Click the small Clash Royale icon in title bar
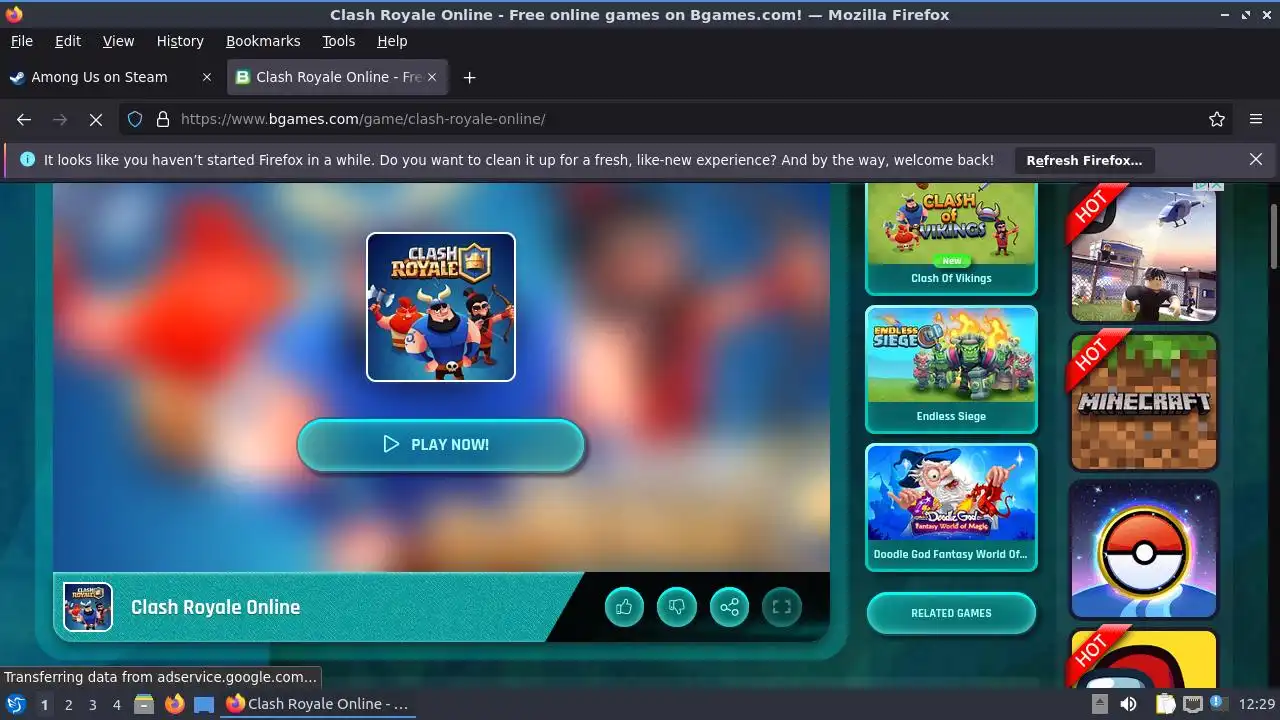This screenshot has height=720, width=1280. point(88,607)
